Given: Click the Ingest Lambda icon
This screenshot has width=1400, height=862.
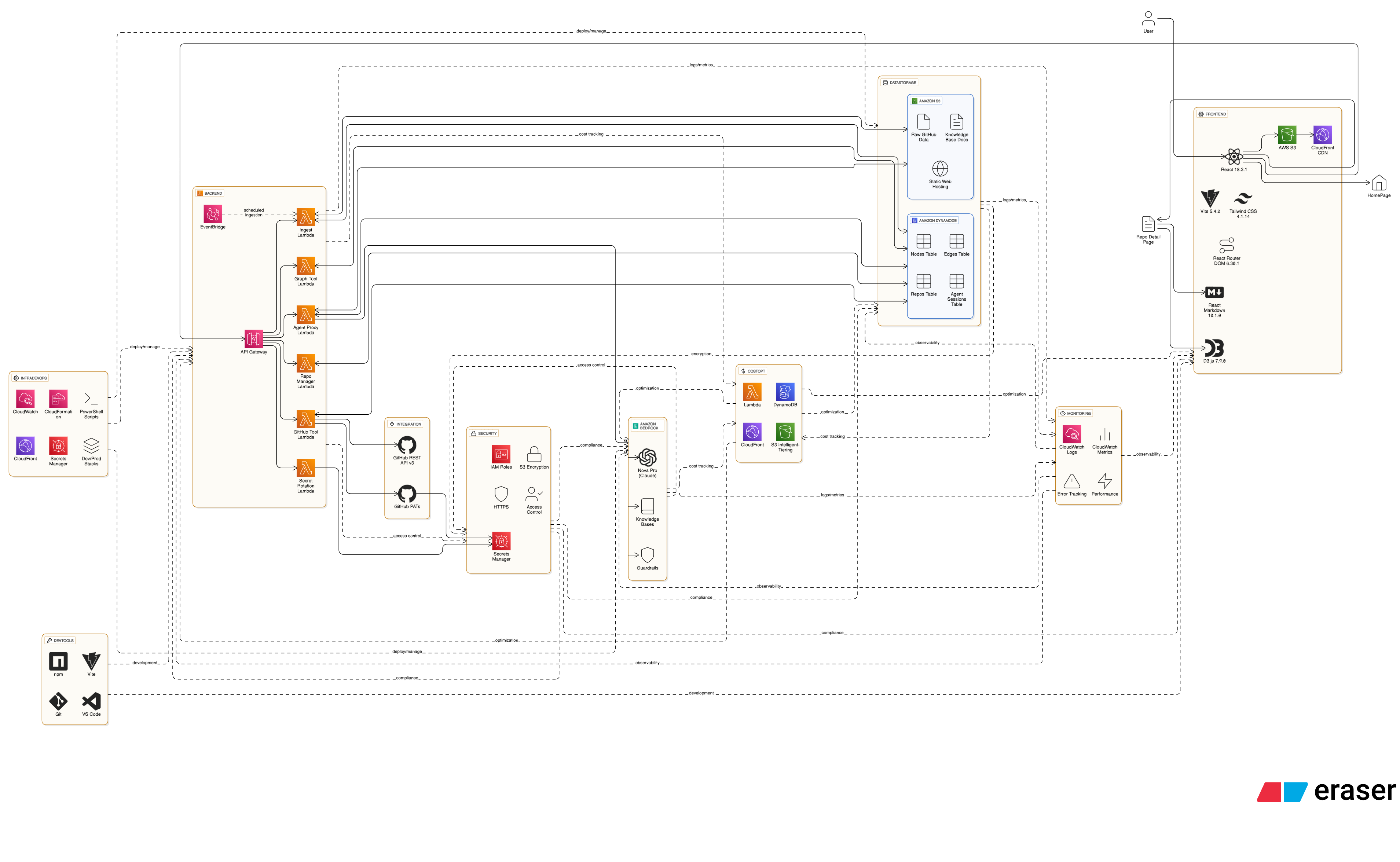Looking at the screenshot, I should (305, 217).
